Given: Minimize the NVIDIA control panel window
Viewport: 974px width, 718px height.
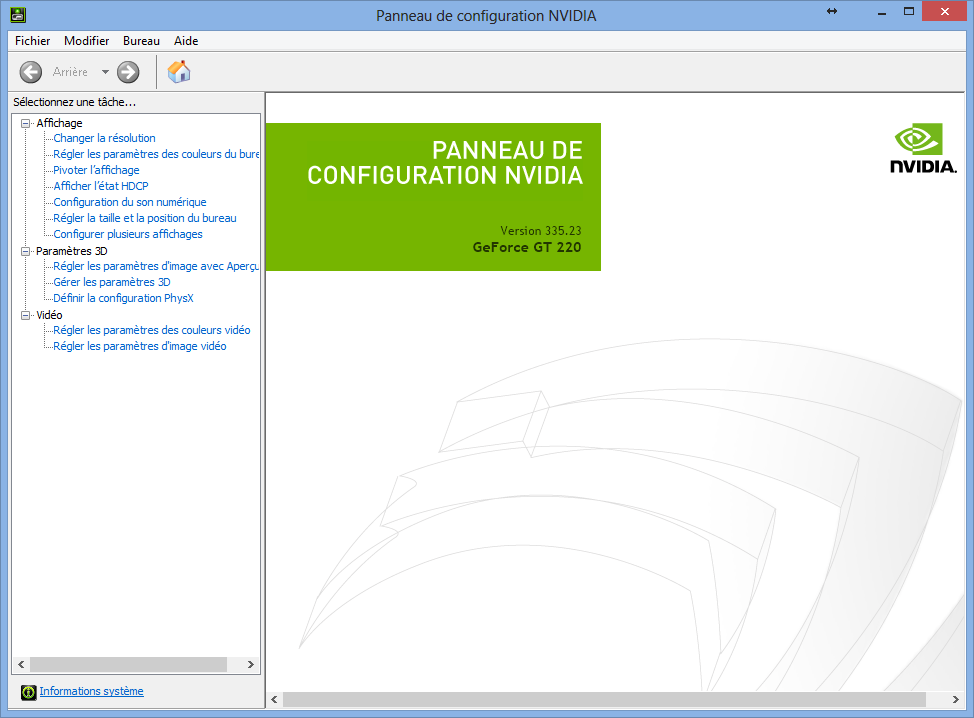Looking at the screenshot, I should 881,12.
